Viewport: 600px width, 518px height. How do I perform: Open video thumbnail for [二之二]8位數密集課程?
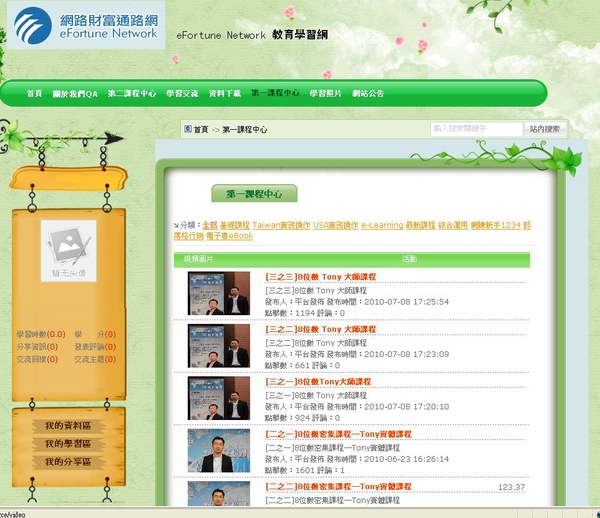219,494
